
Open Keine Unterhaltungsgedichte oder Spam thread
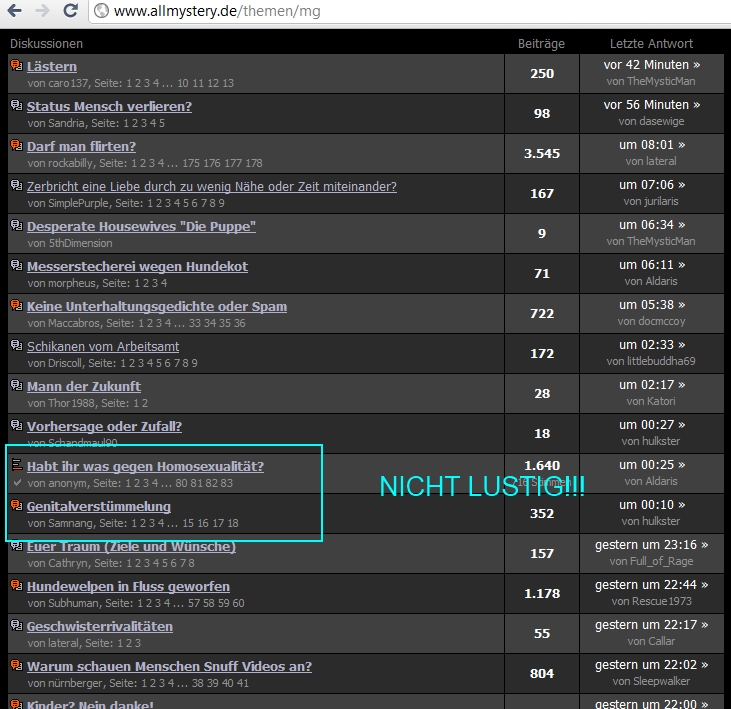pos(157,307)
